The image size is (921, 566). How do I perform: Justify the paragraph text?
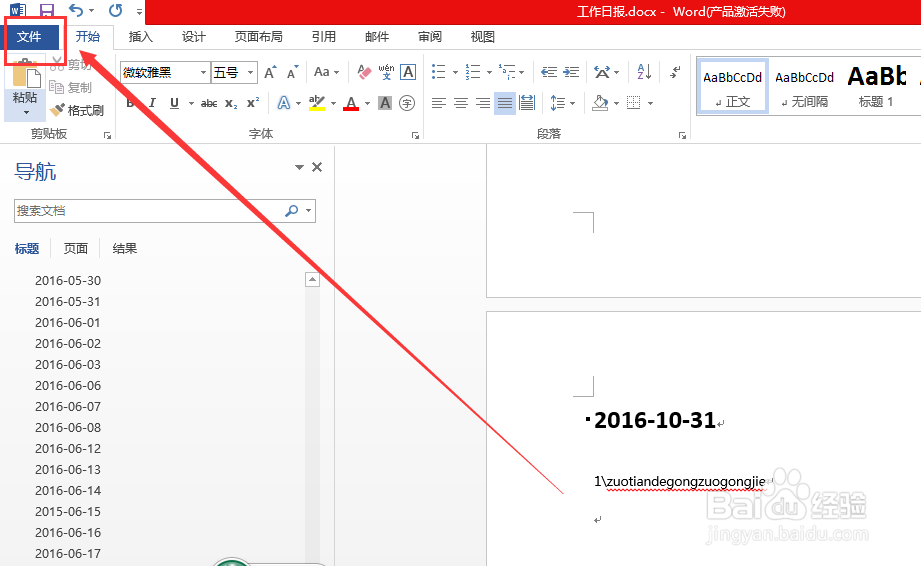(505, 103)
